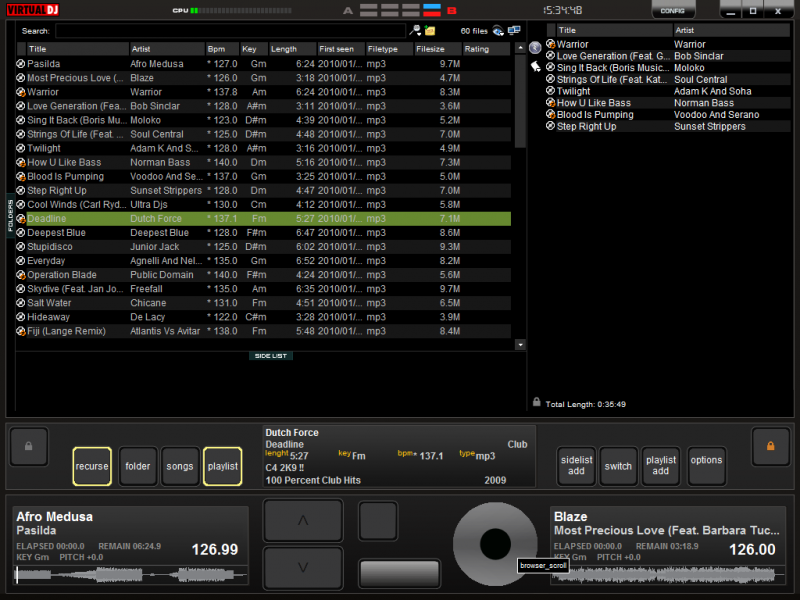
Task: Toggle the recurse button
Action: coord(92,466)
